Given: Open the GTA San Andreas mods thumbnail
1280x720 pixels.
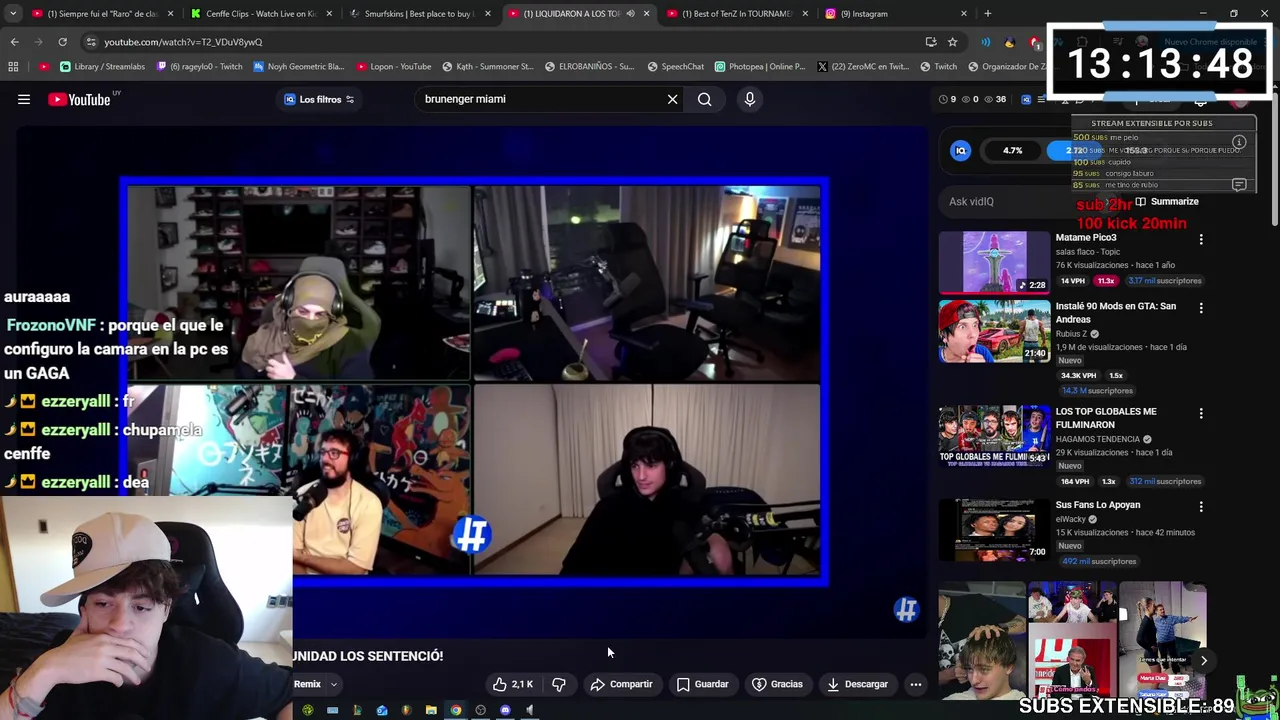Looking at the screenshot, I should tap(994, 331).
